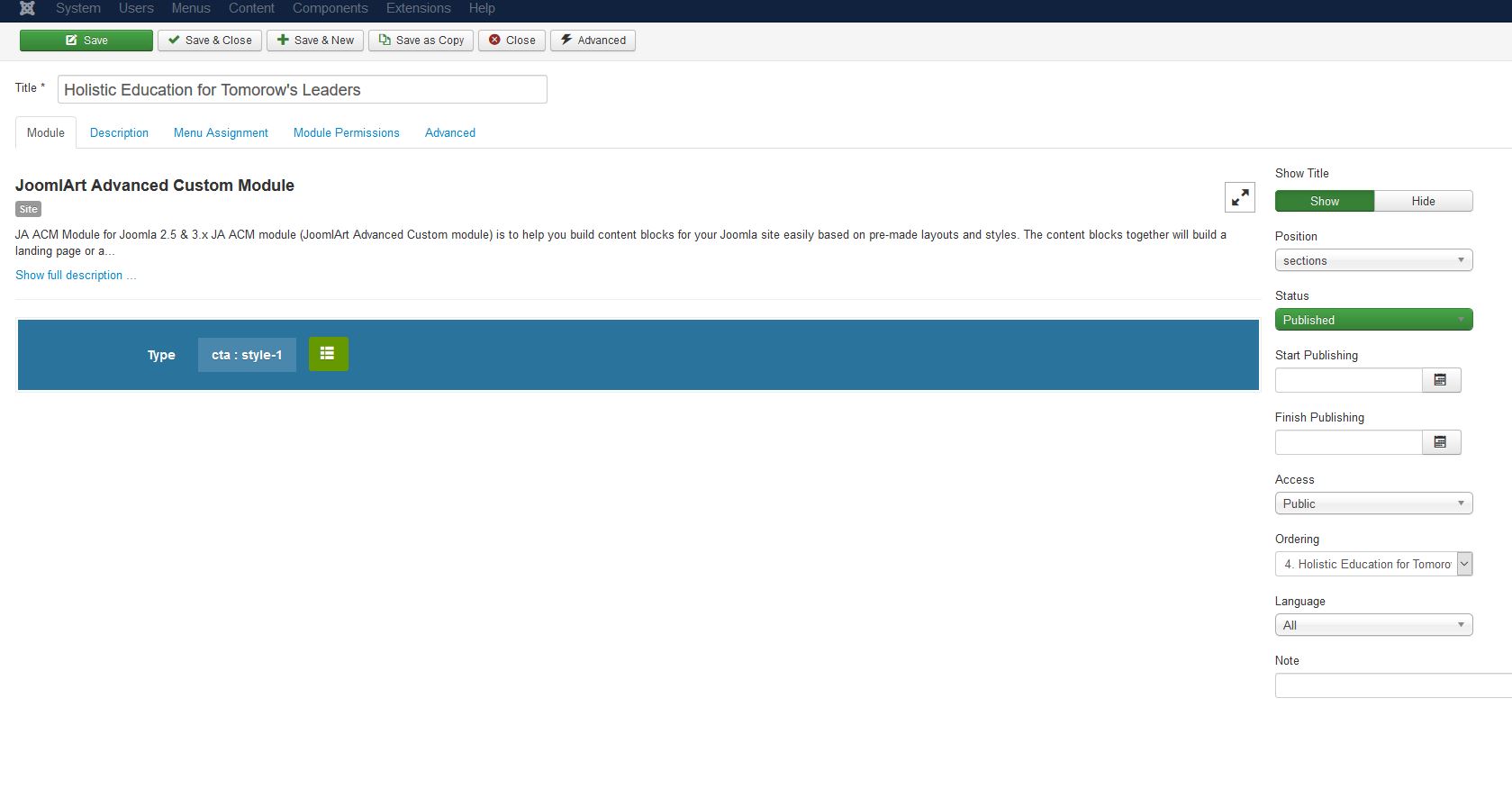Viewport: 1512px width, 807px height.
Task: Open the Extensions menu
Action: pos(419,8)
